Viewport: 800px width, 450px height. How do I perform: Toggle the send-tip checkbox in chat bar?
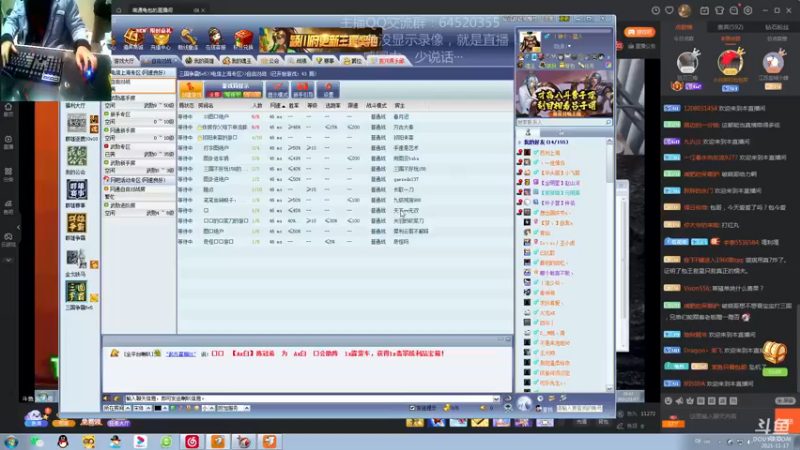tap(412, 408)
